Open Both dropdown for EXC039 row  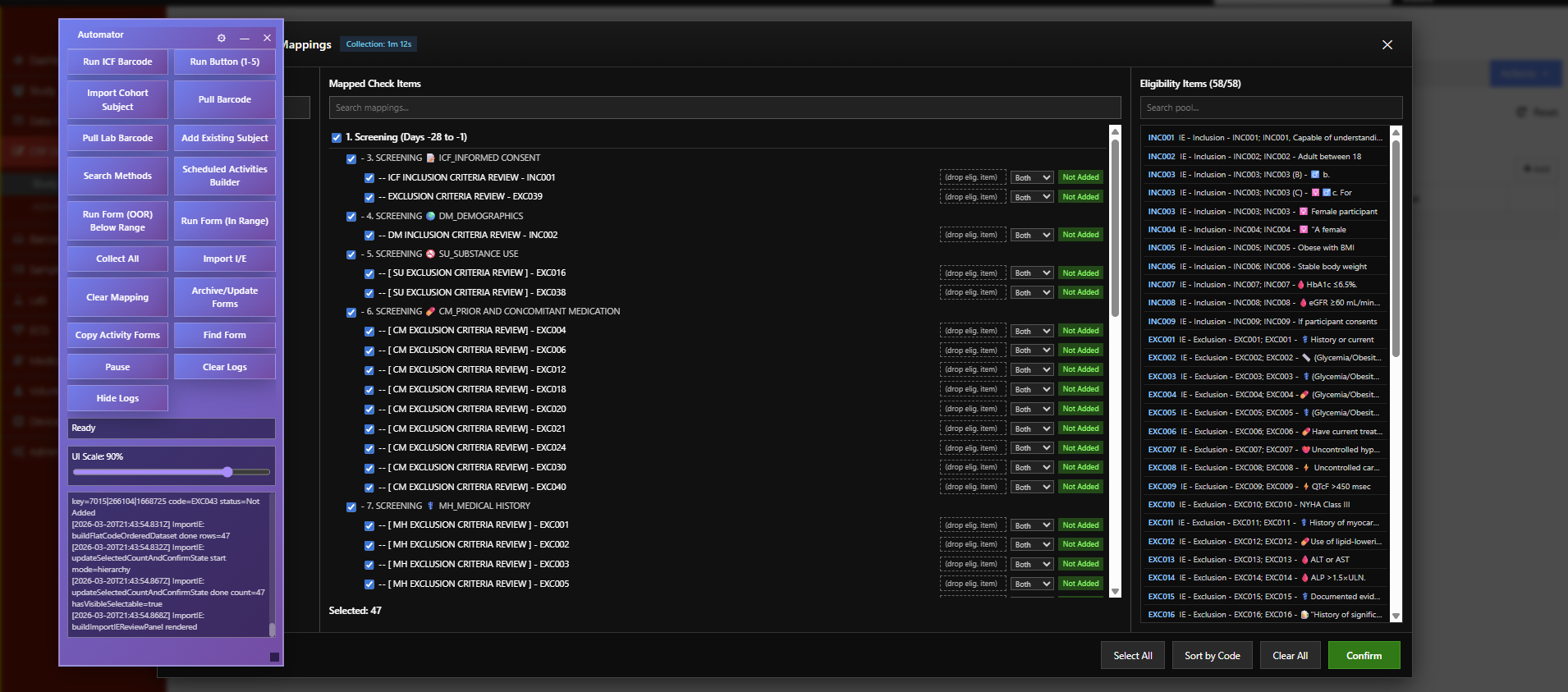coord(1032,197)
